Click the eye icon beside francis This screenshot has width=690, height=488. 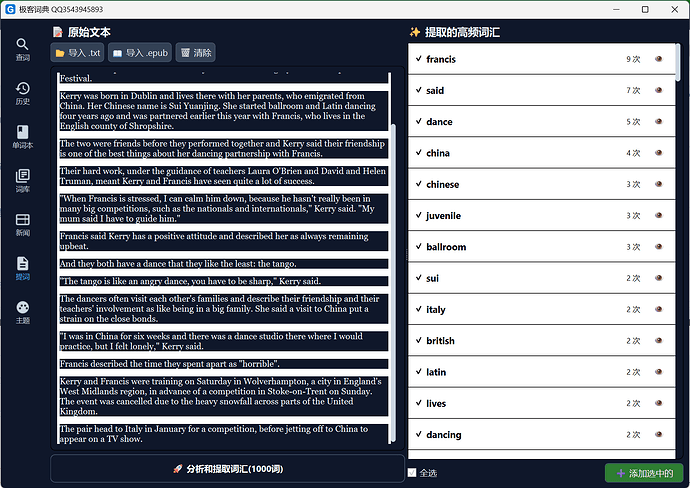658,59
